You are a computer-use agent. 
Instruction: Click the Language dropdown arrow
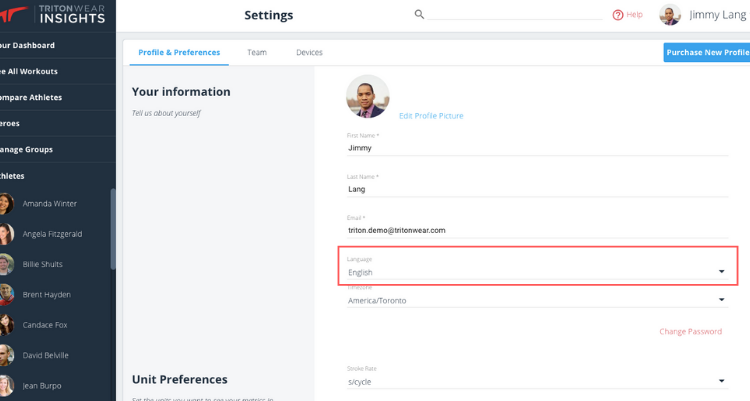(x=721, y=271)
